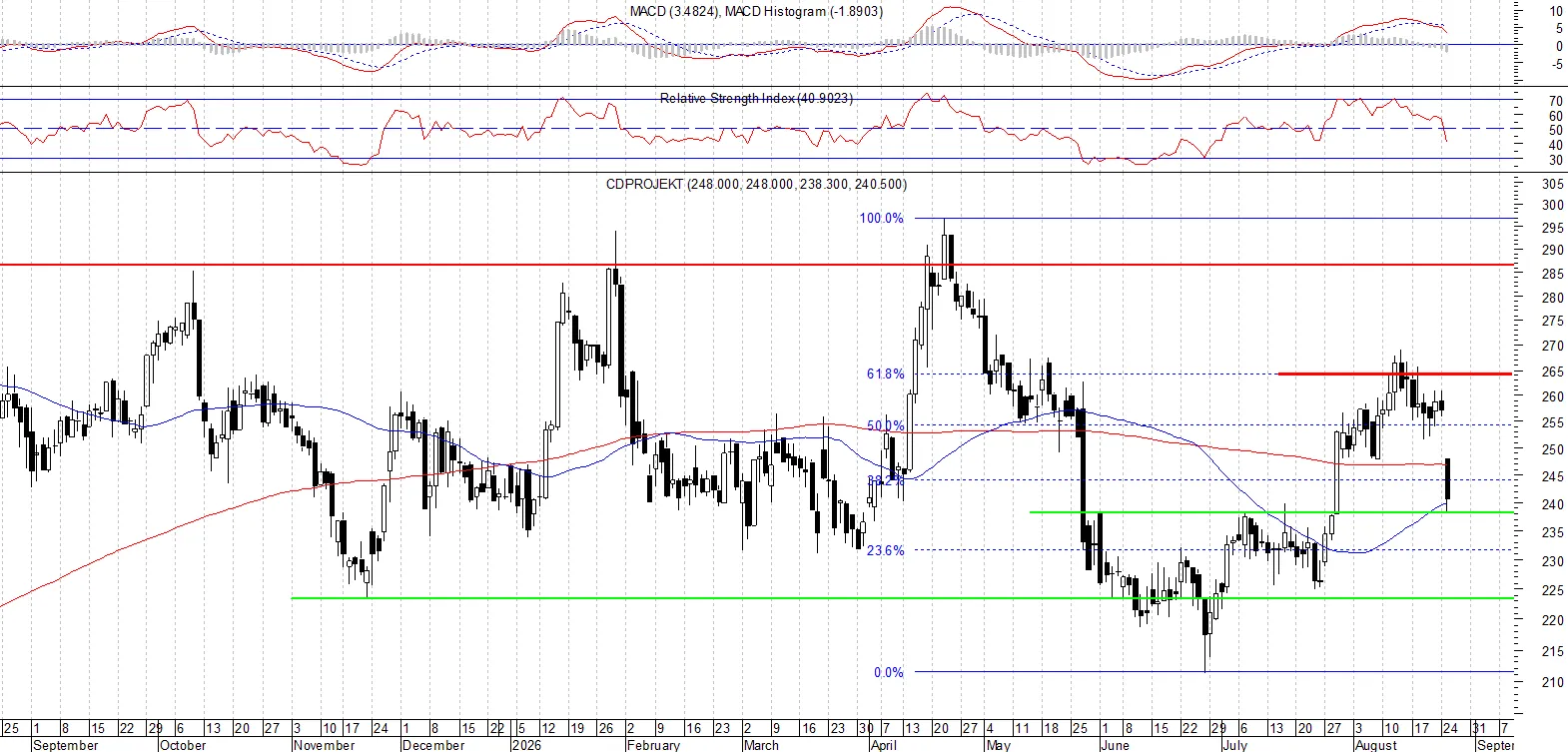
Task: Click the -5 value on MACD axis
Action: pos(1556,65)
